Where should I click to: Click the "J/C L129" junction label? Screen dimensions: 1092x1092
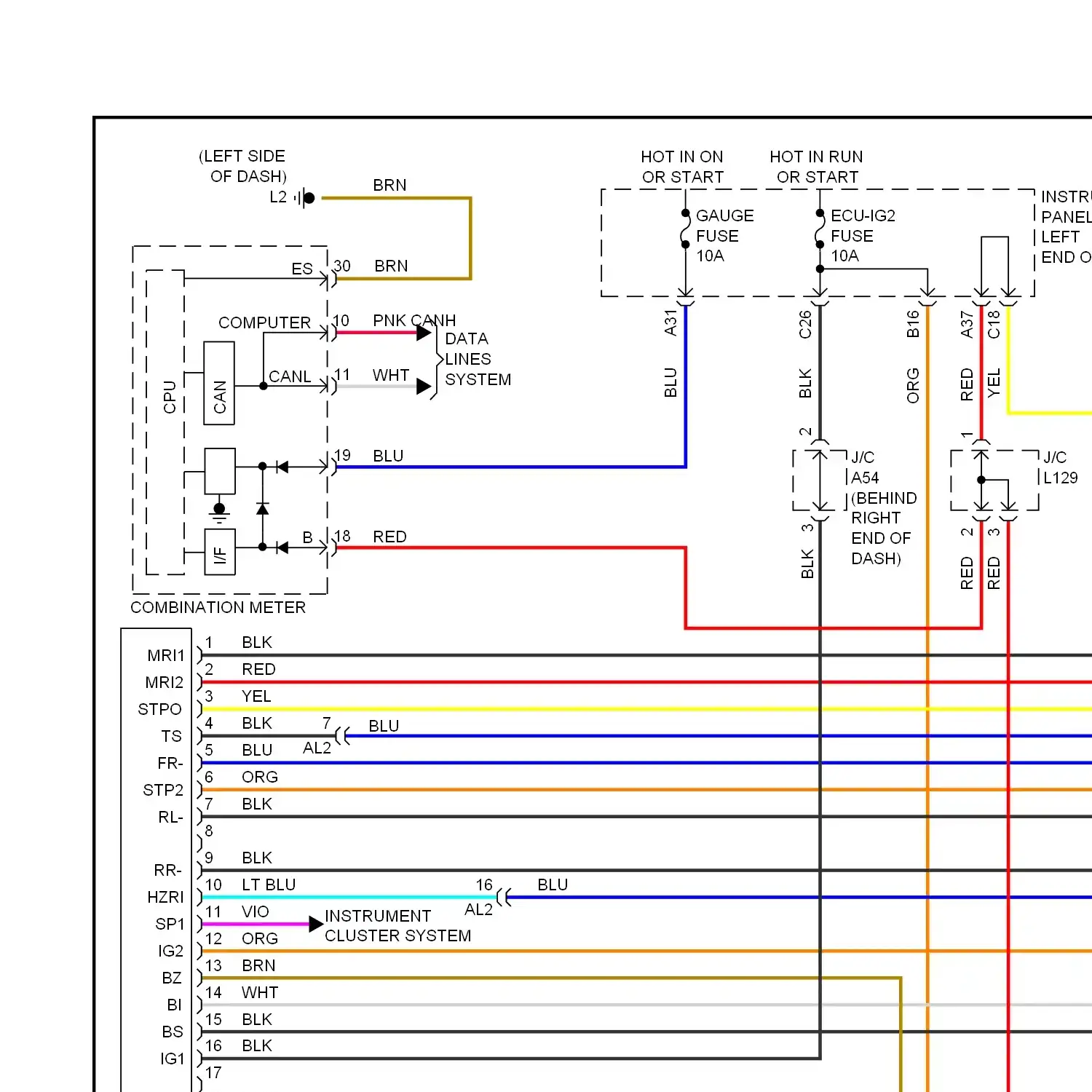tap(1061, 467)
